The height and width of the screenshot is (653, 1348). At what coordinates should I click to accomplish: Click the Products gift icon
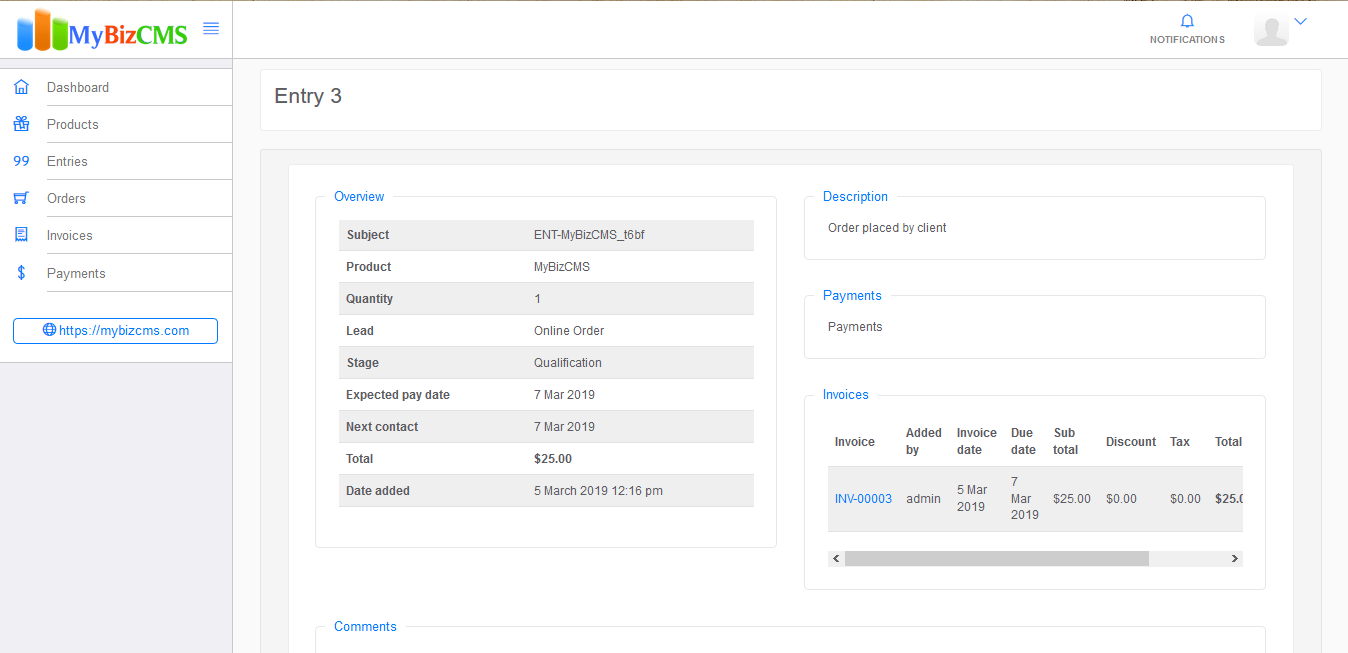coord(21,124)
